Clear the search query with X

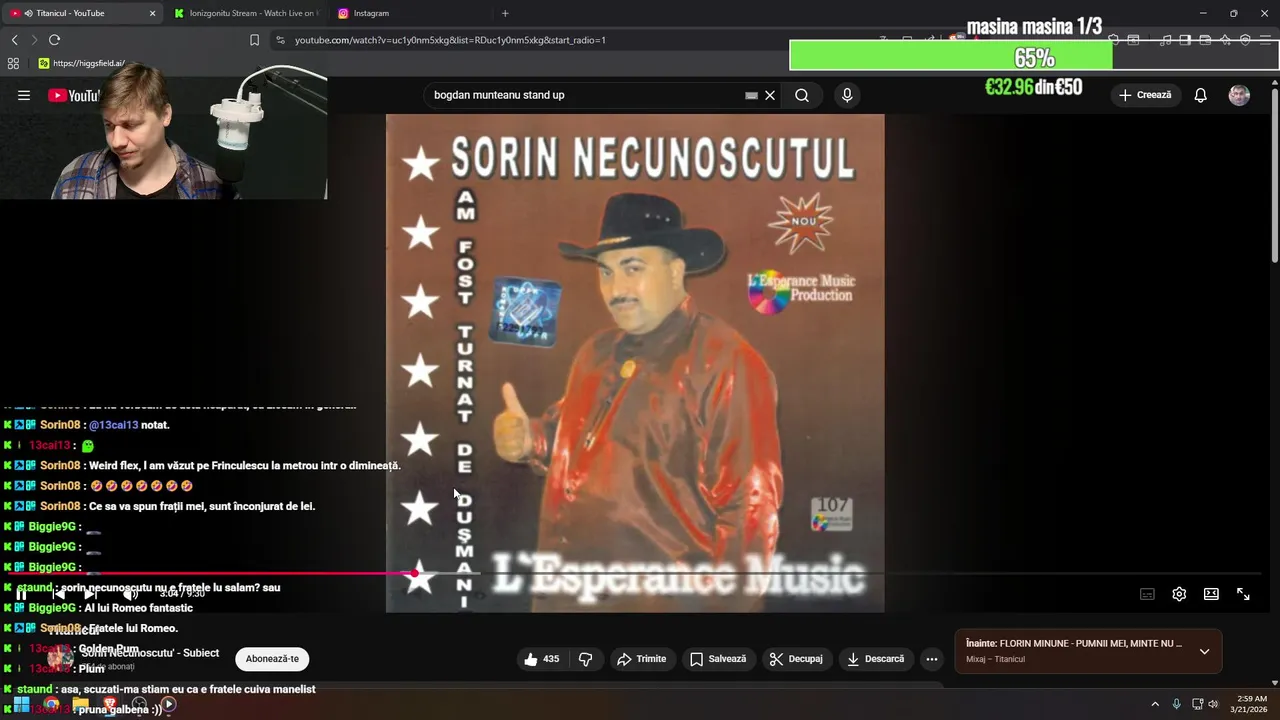770,95
